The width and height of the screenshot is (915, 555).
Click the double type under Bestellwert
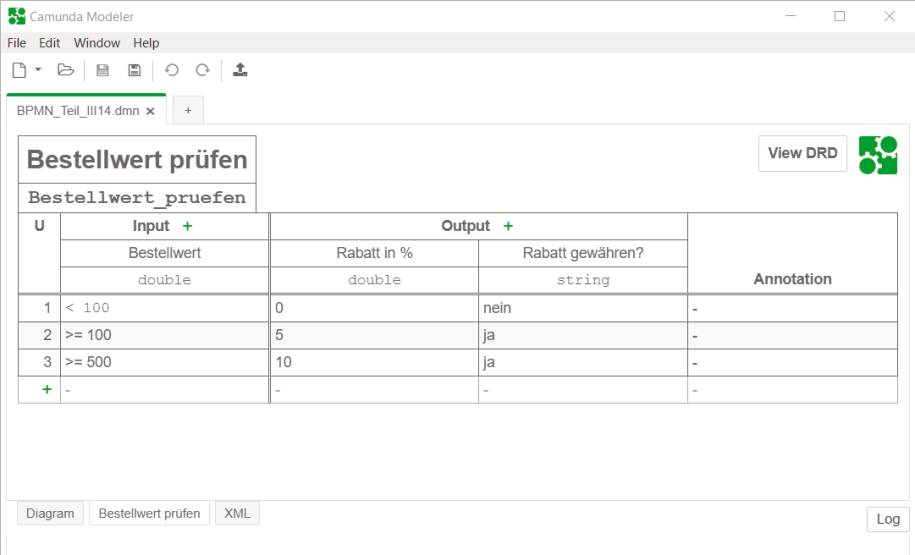(x=165, y=280)
